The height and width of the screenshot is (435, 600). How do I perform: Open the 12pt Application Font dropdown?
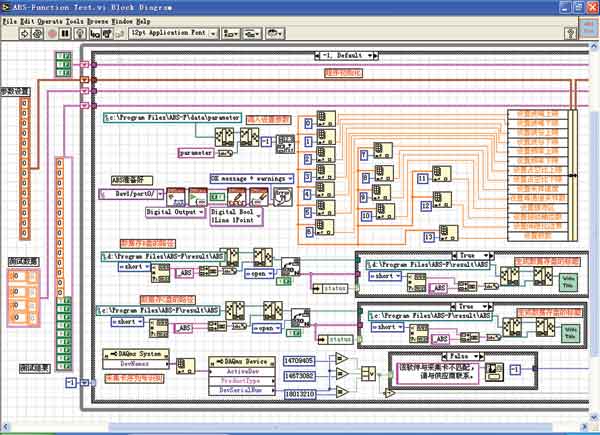(168, 33)
